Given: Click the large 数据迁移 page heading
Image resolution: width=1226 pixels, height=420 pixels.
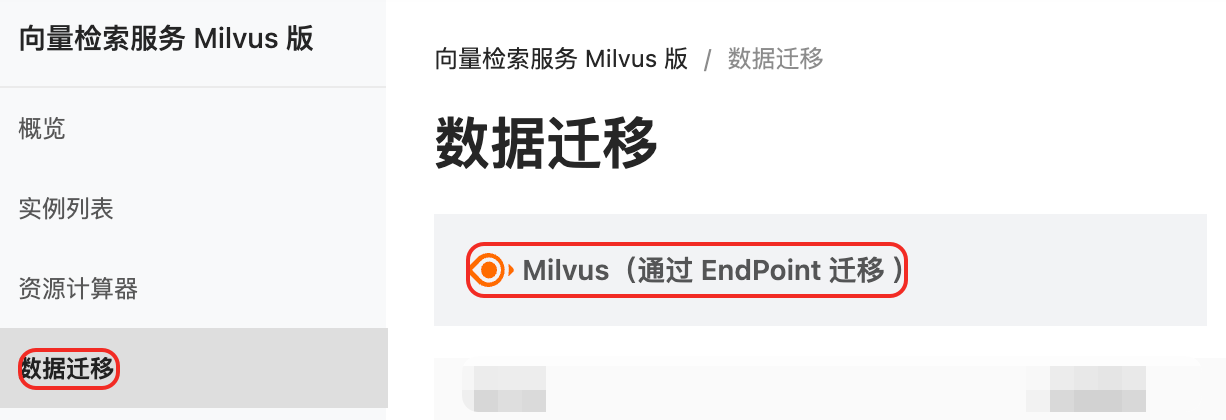Looking at the screenshot, I should click(546, 144).
